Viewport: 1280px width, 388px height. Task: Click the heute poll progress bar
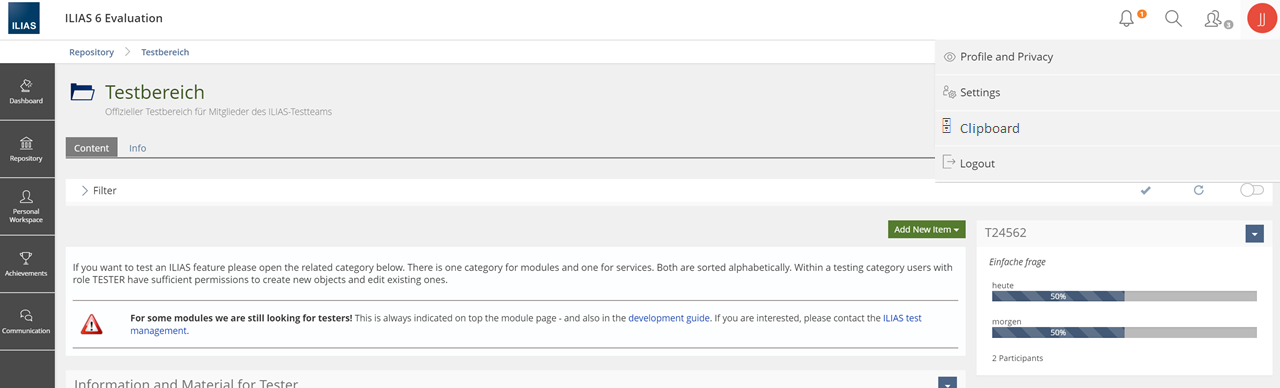[1124, 296]
